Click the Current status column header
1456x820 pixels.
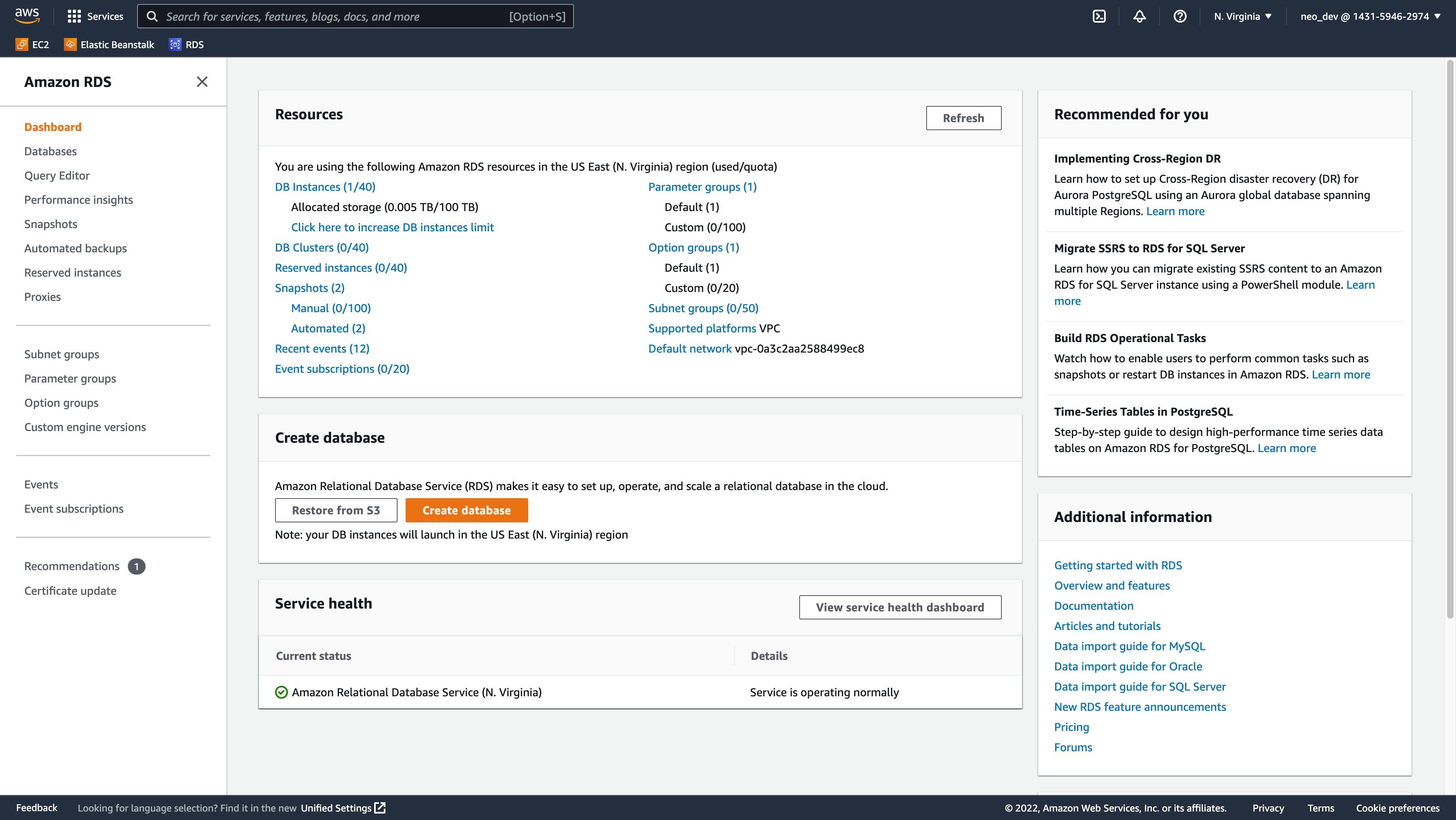[x=314, y=656]
